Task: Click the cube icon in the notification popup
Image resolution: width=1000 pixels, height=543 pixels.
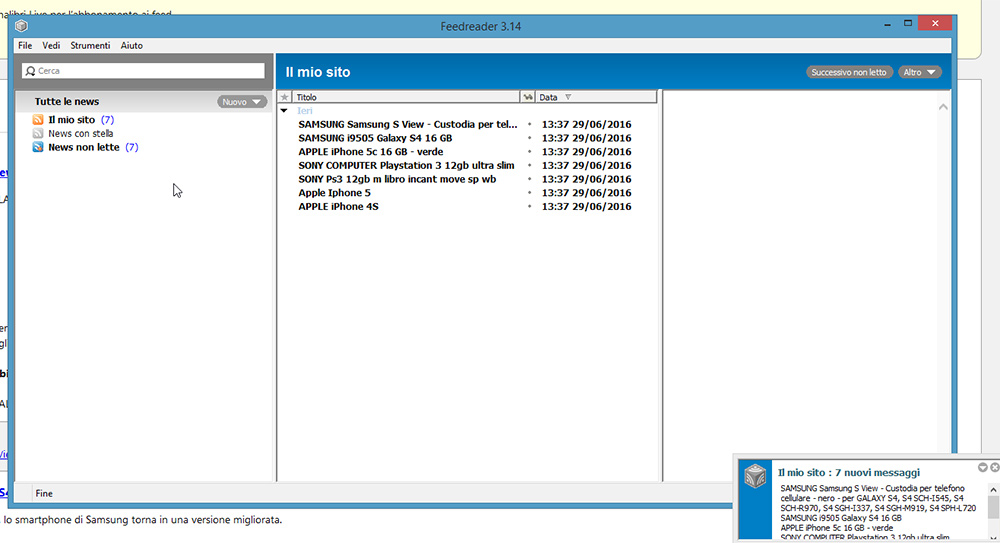Action: click(x=755, y=476)
